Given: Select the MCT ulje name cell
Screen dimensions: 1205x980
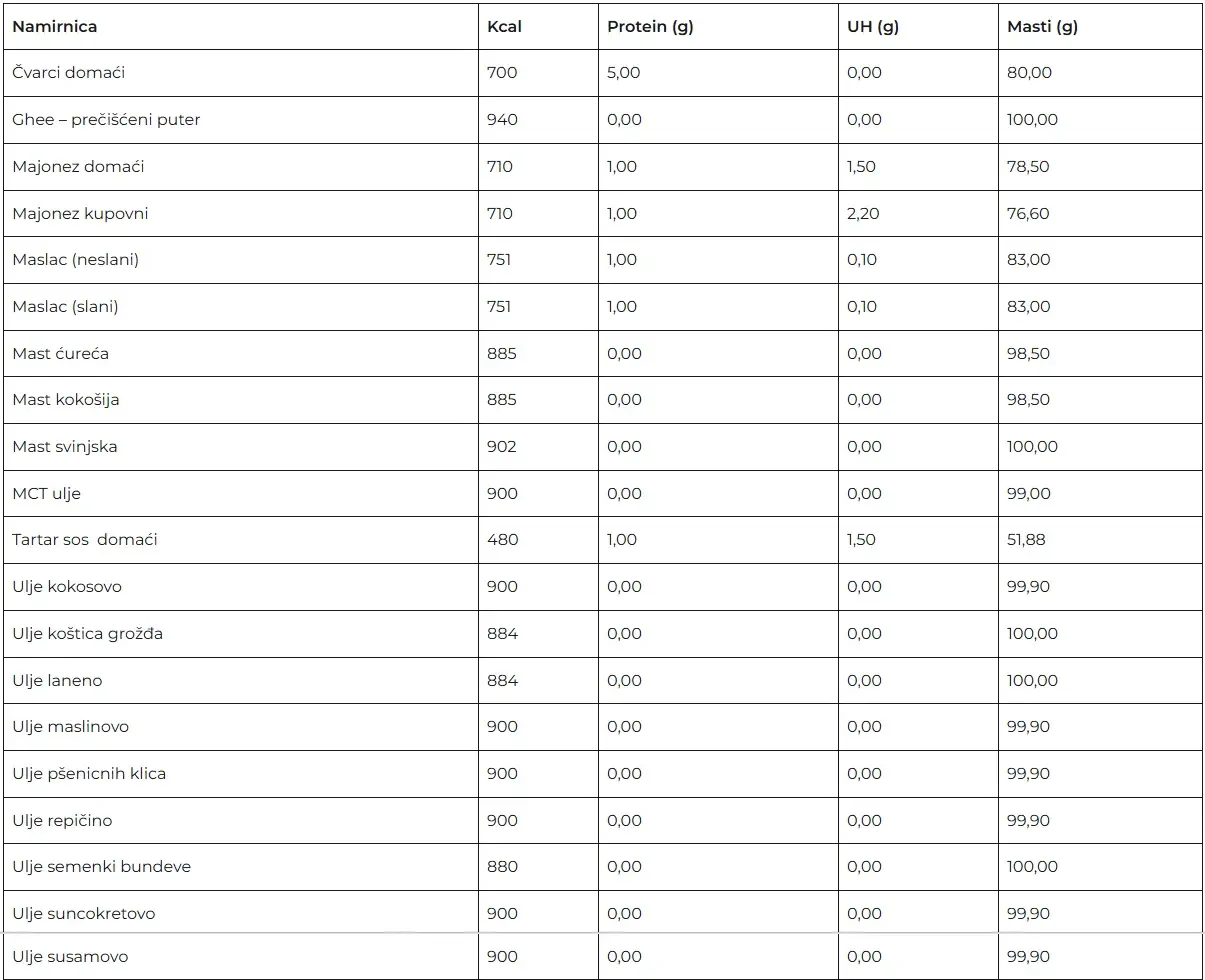Looking at the screenshot, I should pos(47,494).
